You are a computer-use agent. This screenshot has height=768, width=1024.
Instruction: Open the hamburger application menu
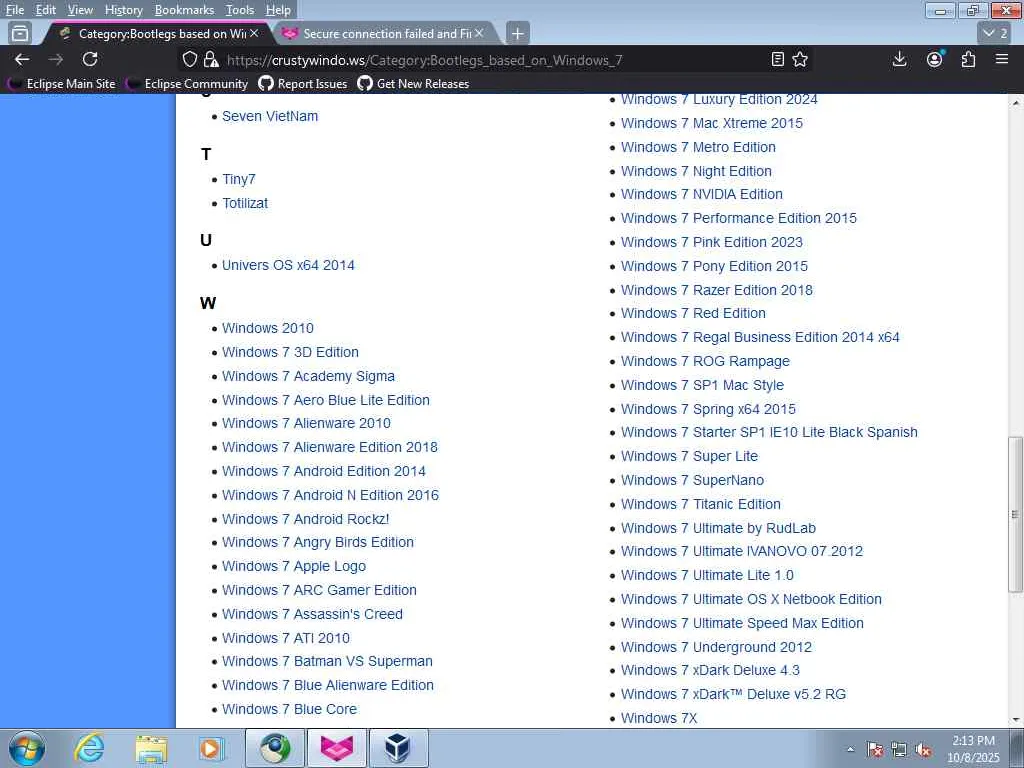click(x=1002, y=59)
